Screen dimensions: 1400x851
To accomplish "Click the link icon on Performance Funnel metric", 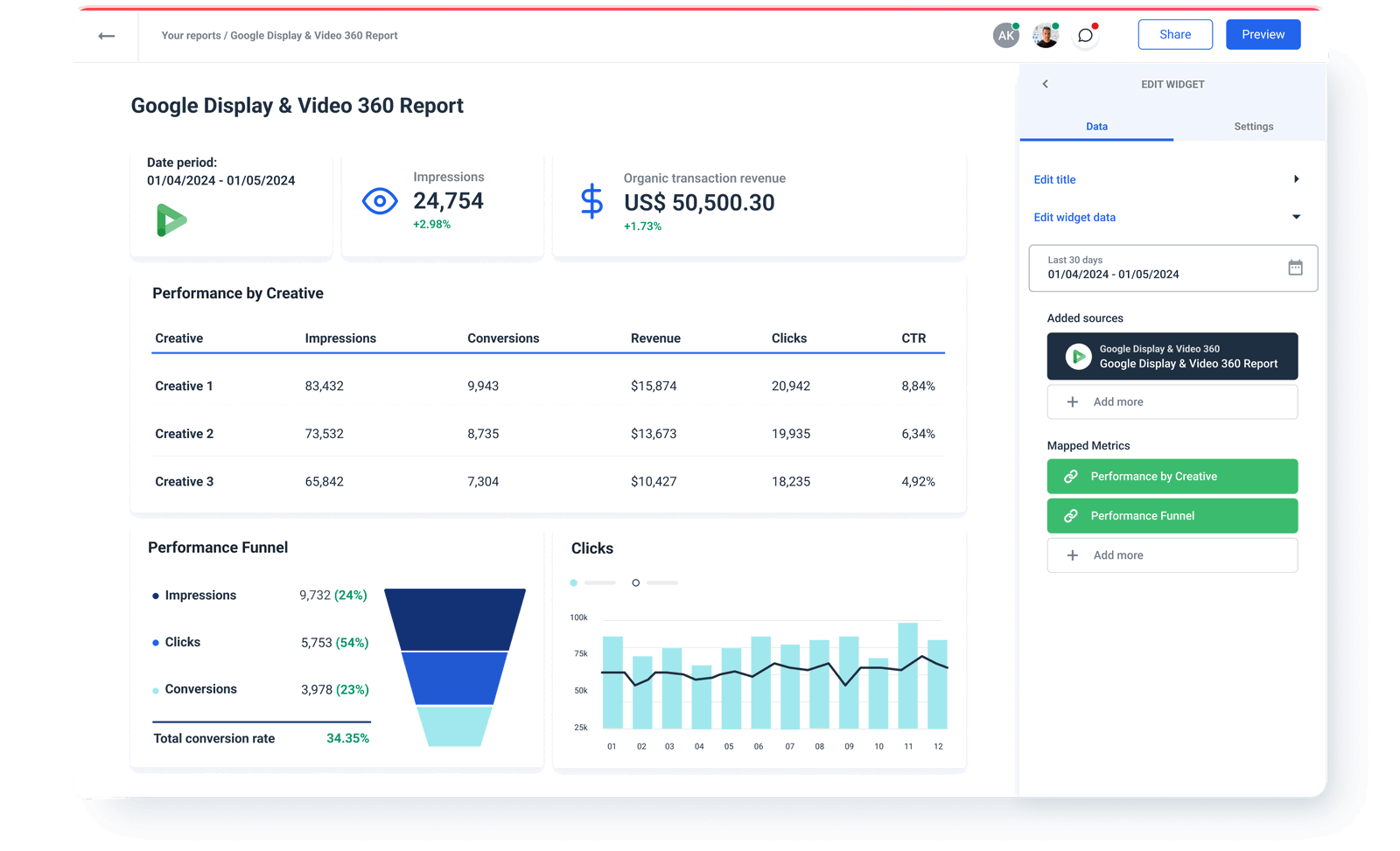I will (x=1071, y=516).
